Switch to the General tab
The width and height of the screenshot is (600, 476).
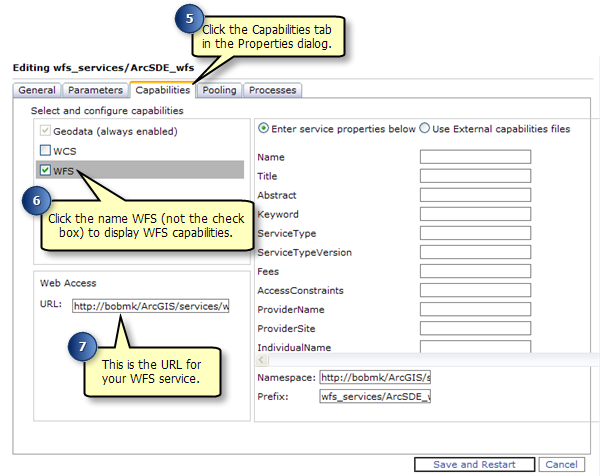35,90
